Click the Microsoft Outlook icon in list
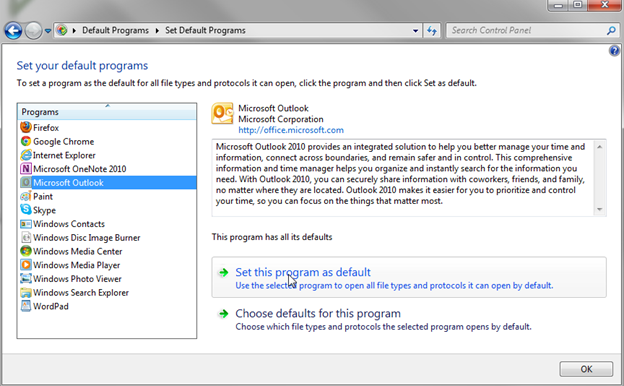The image size is (624, 386). 26,183
